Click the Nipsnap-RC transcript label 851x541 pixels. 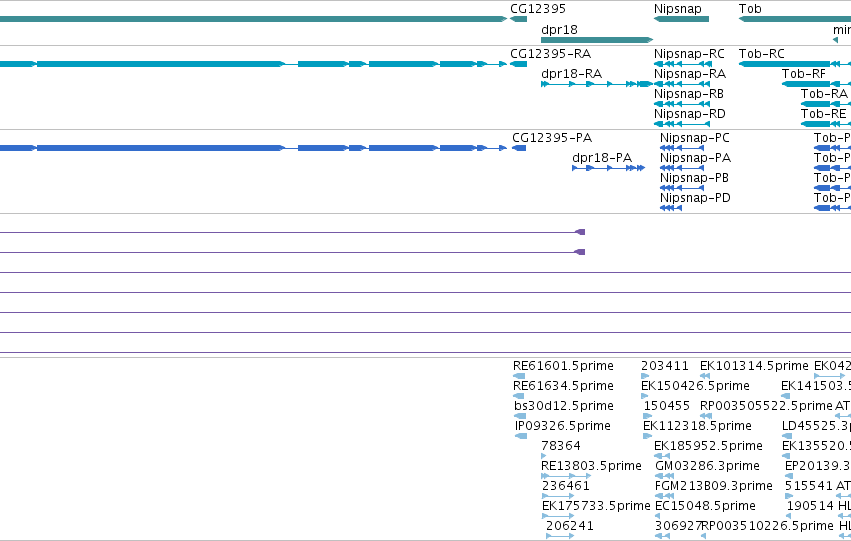click(689, 54)
